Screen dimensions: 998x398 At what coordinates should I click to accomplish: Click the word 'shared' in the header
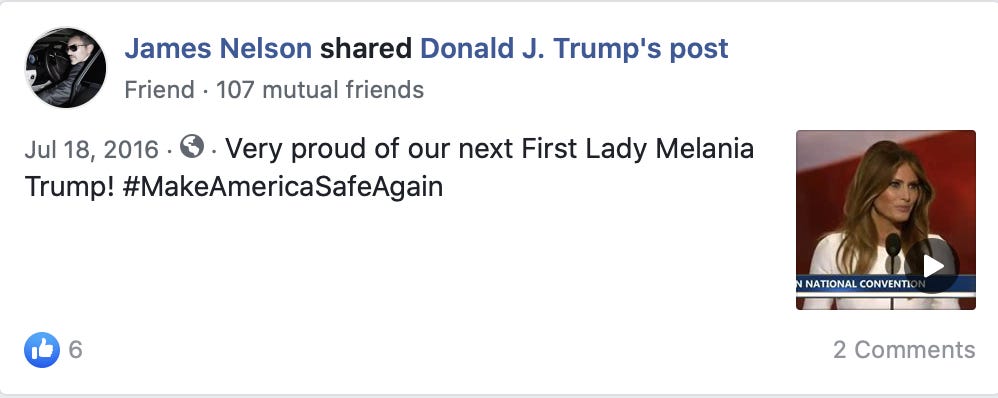(366, 49)
